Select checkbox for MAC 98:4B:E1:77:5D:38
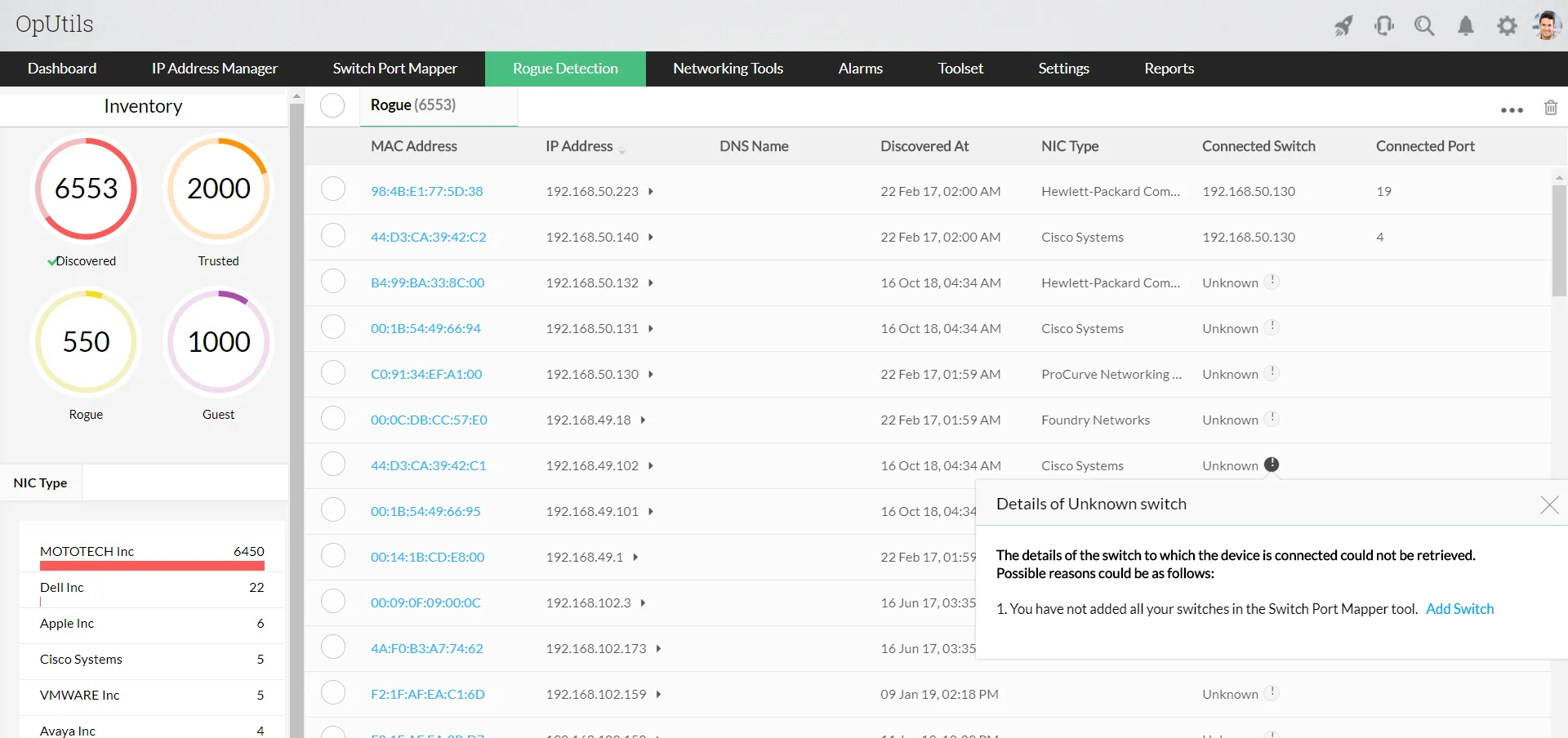The height and width of the screenshot is (738, 1568). click(333, 189)
